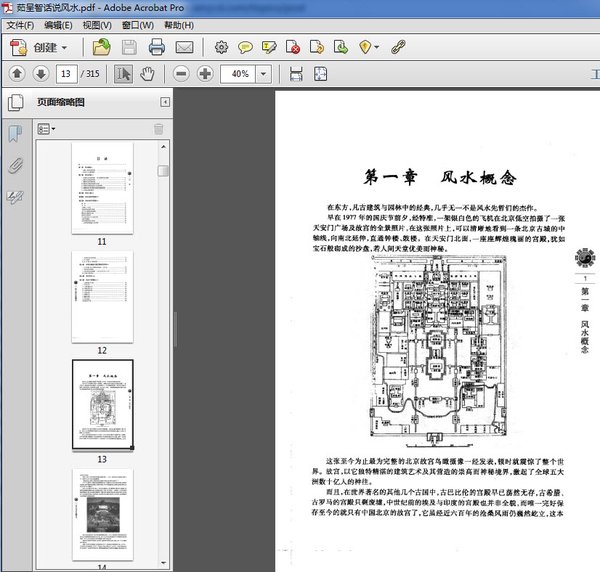Open the settings gear icon
The width and height of the screenshot is (600, 572).
coord(221,47)
